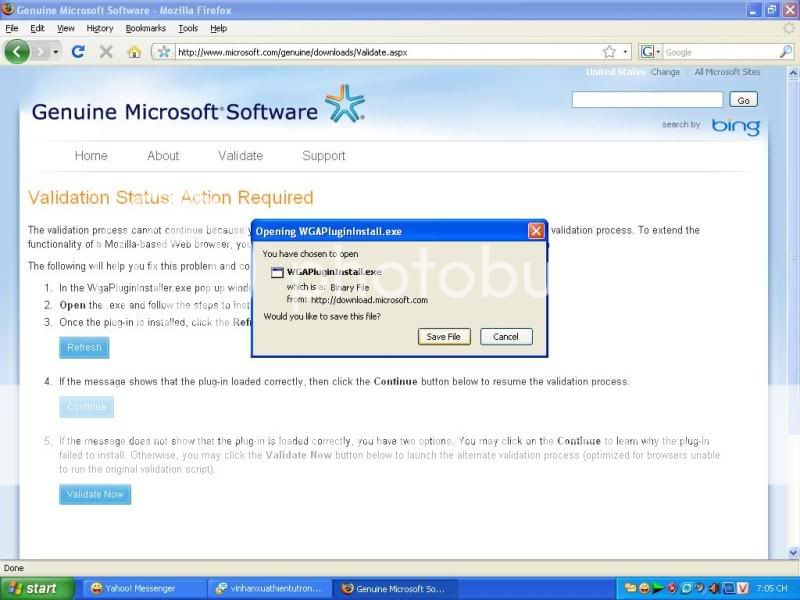Click the folder-with-star tray icon
This screenshot has height=600, width=800.
(x=631, y=588)
